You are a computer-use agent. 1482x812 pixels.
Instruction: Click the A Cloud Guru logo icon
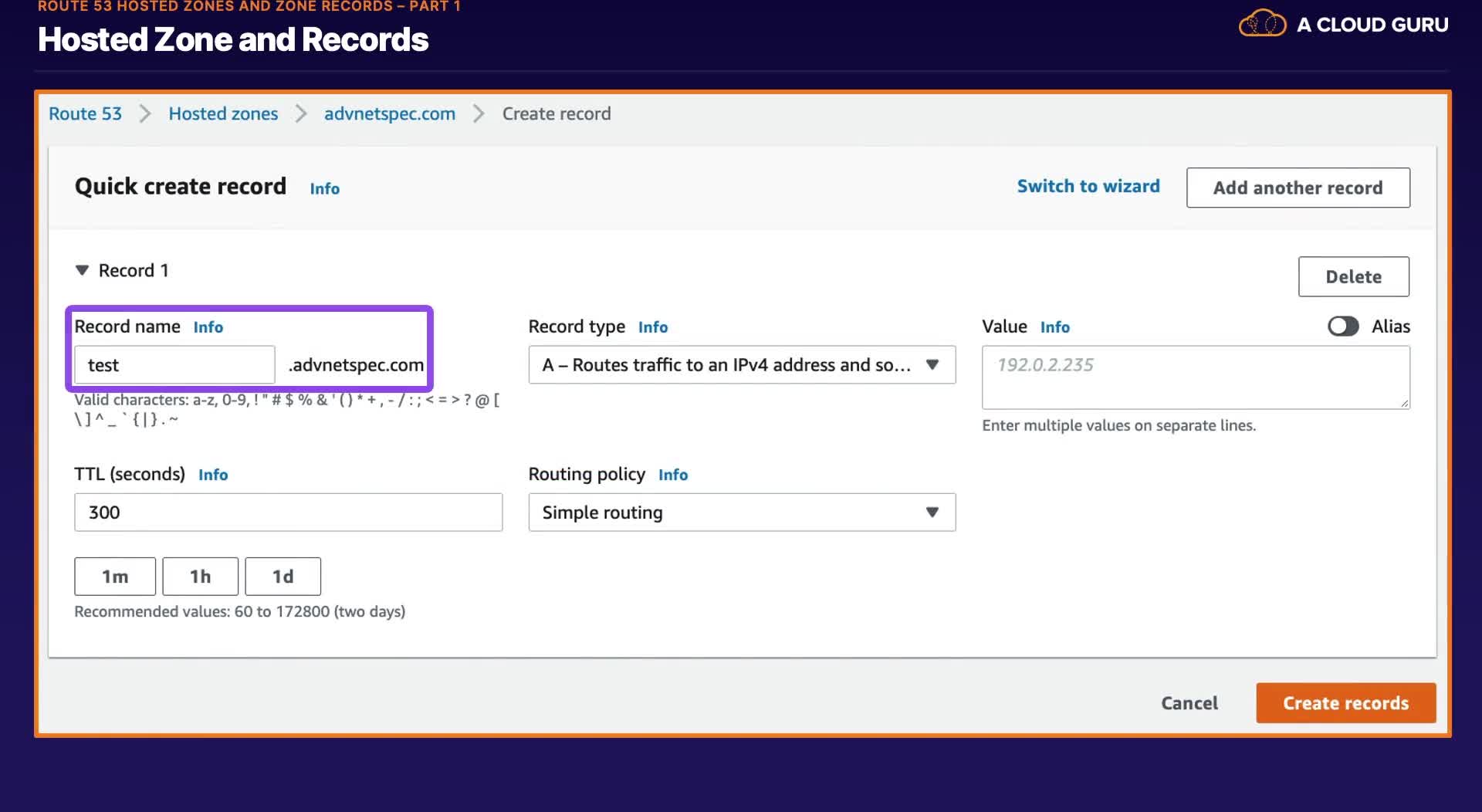coord(1262,24)
